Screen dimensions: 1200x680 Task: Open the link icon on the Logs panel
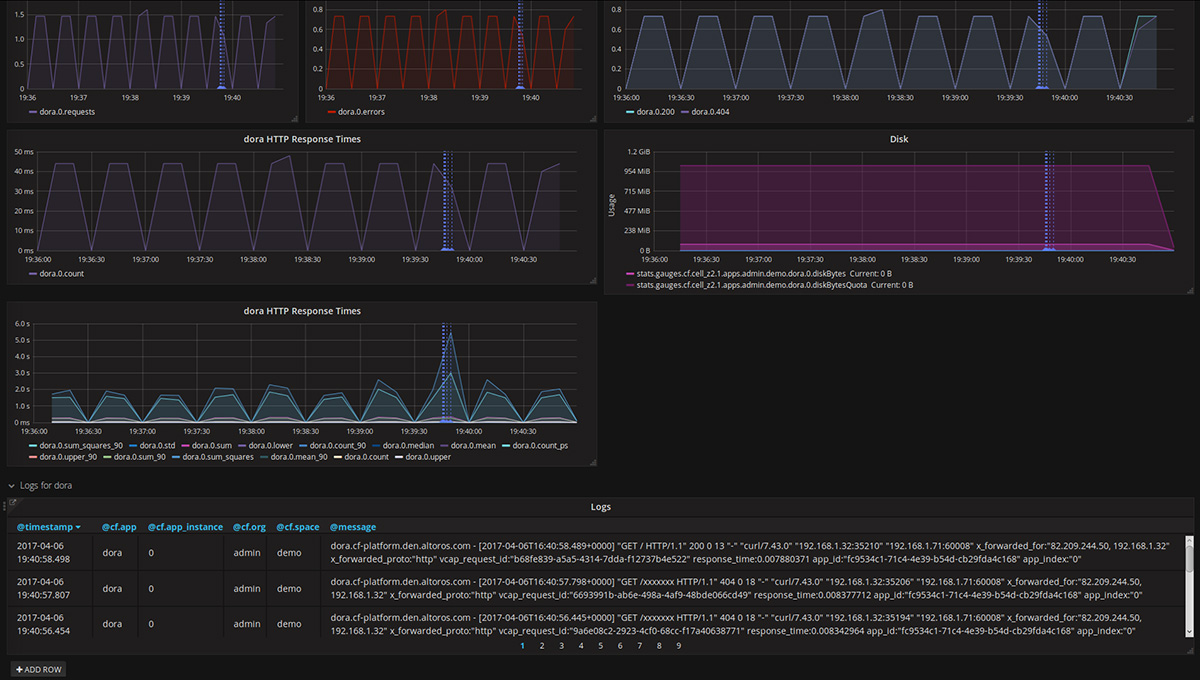(13, 502)
